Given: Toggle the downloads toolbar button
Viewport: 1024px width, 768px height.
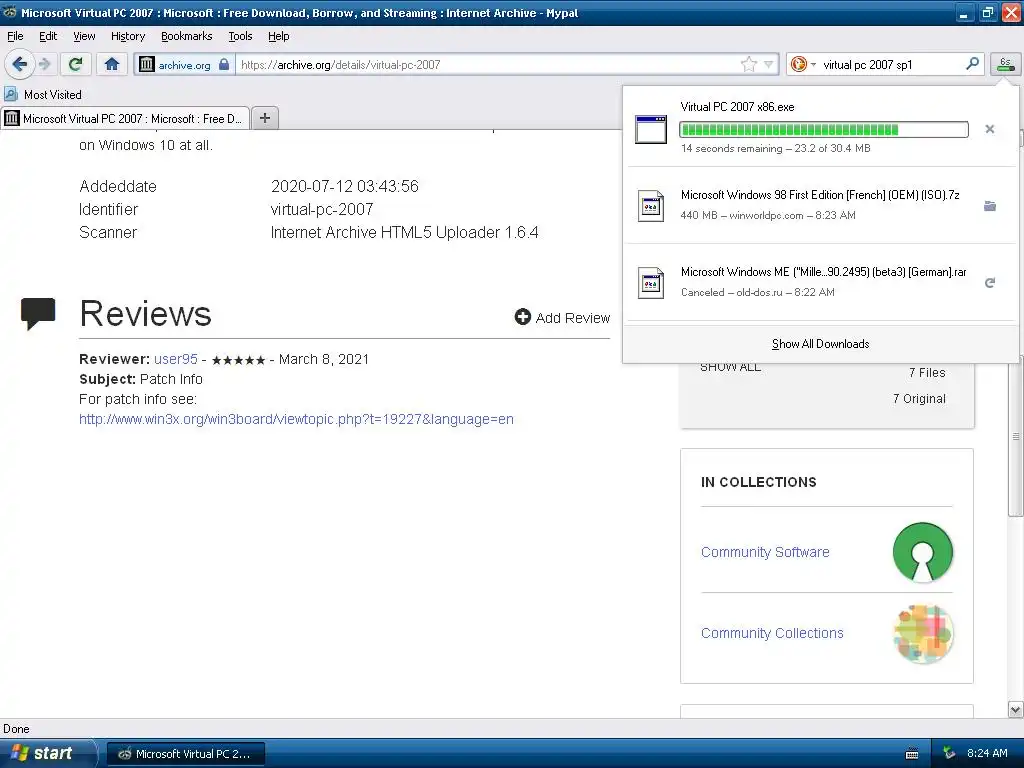Looking at the screenshot, I should pyautogui.click(x=1005, y=64).
